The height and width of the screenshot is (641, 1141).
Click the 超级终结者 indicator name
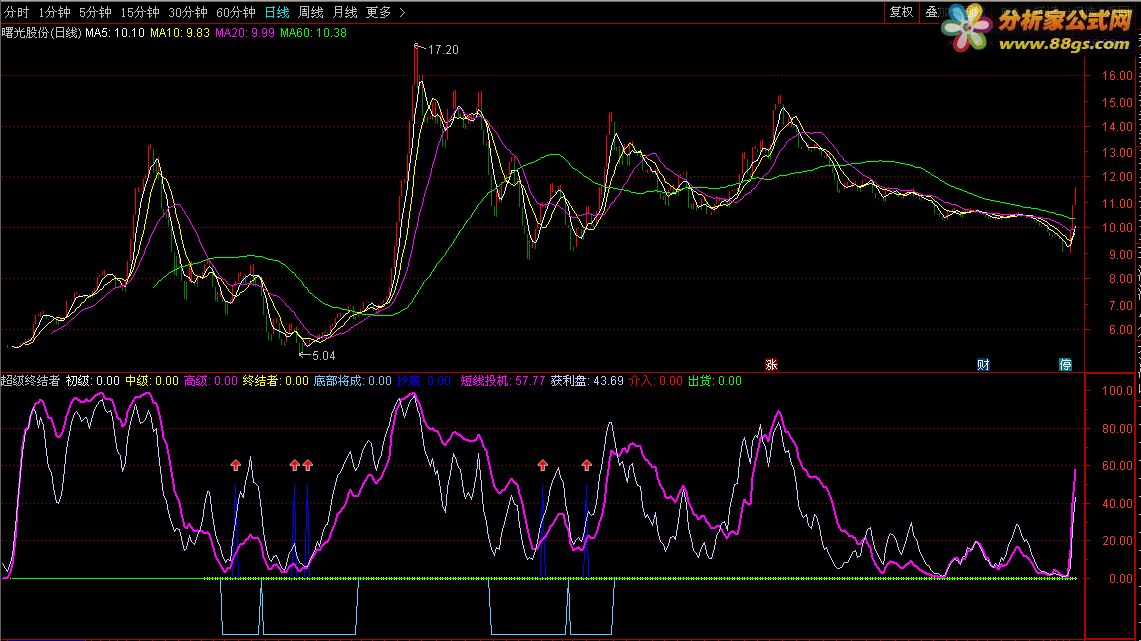tap(31, 381)
